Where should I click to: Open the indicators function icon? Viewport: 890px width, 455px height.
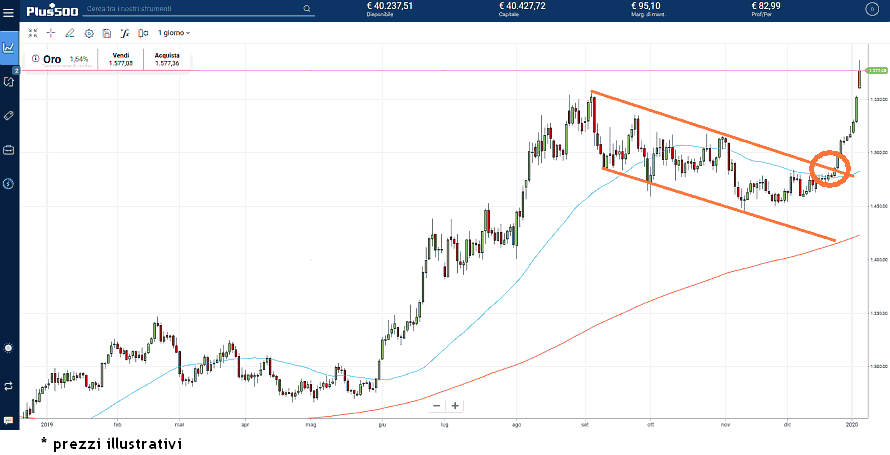(x=125, y=33)
